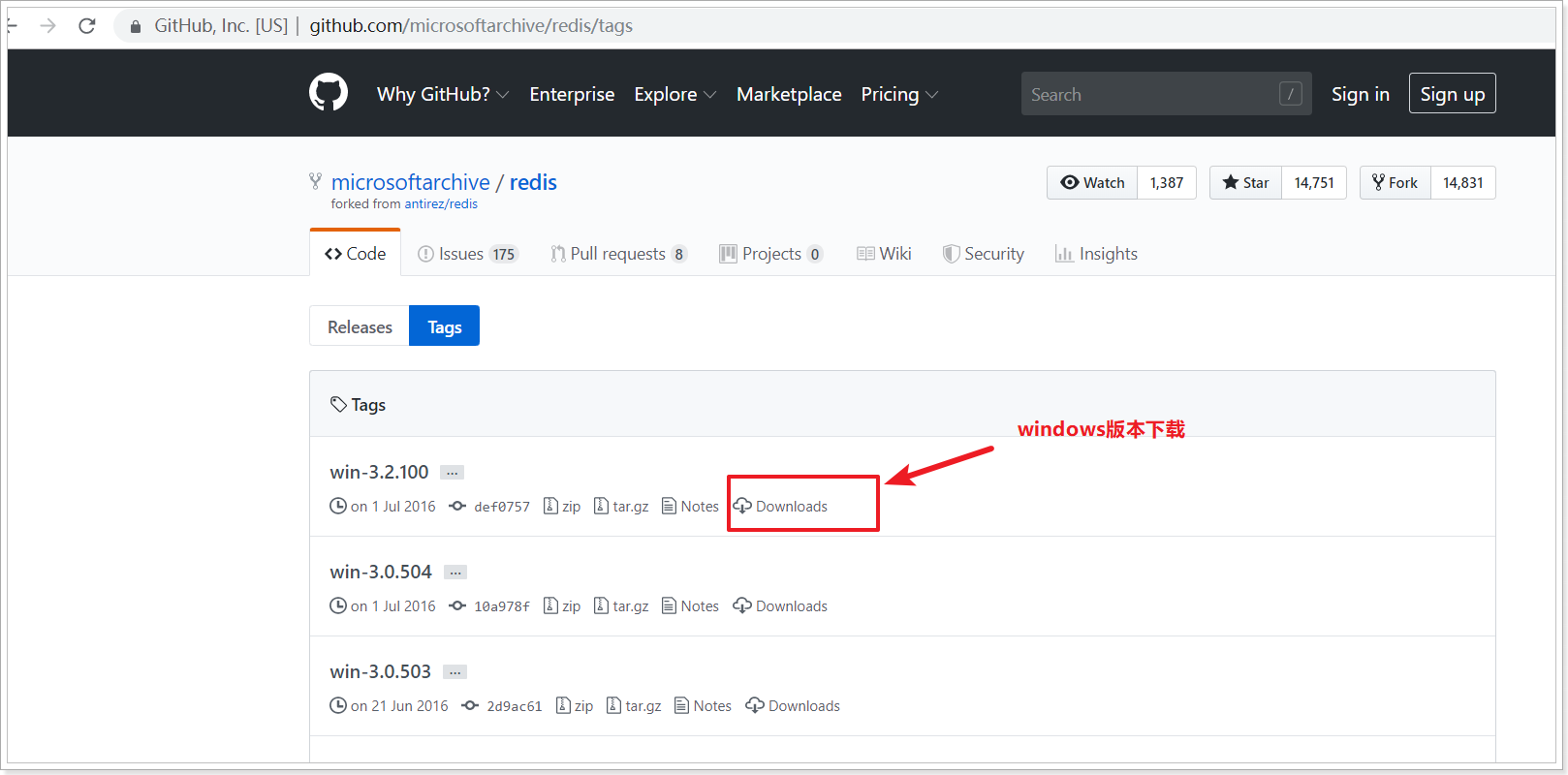1568x775 pixels.
Task: Open Notes for win-3.2.100
Action: (x=690, y=507)
